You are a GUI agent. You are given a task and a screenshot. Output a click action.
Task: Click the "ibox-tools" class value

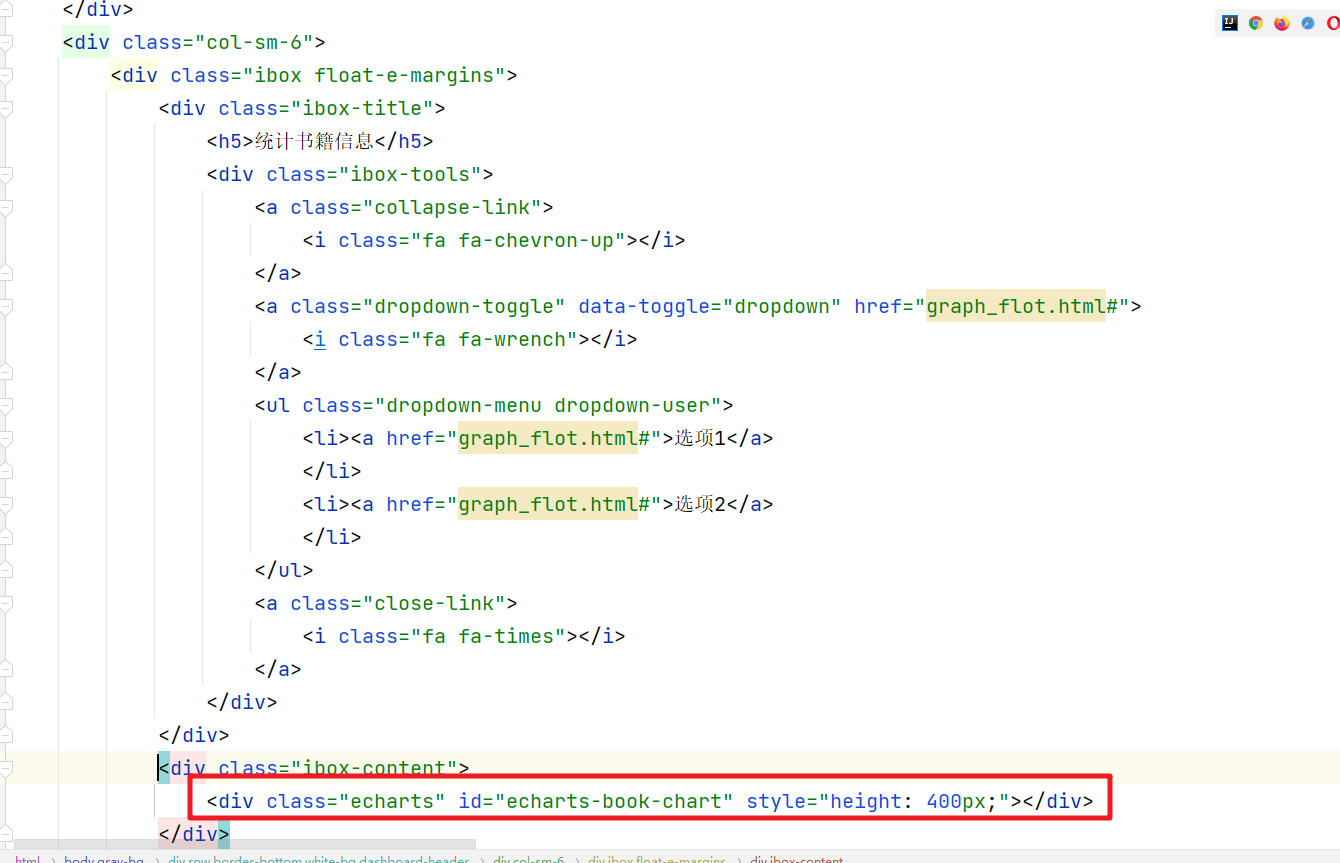coord(410,174)
